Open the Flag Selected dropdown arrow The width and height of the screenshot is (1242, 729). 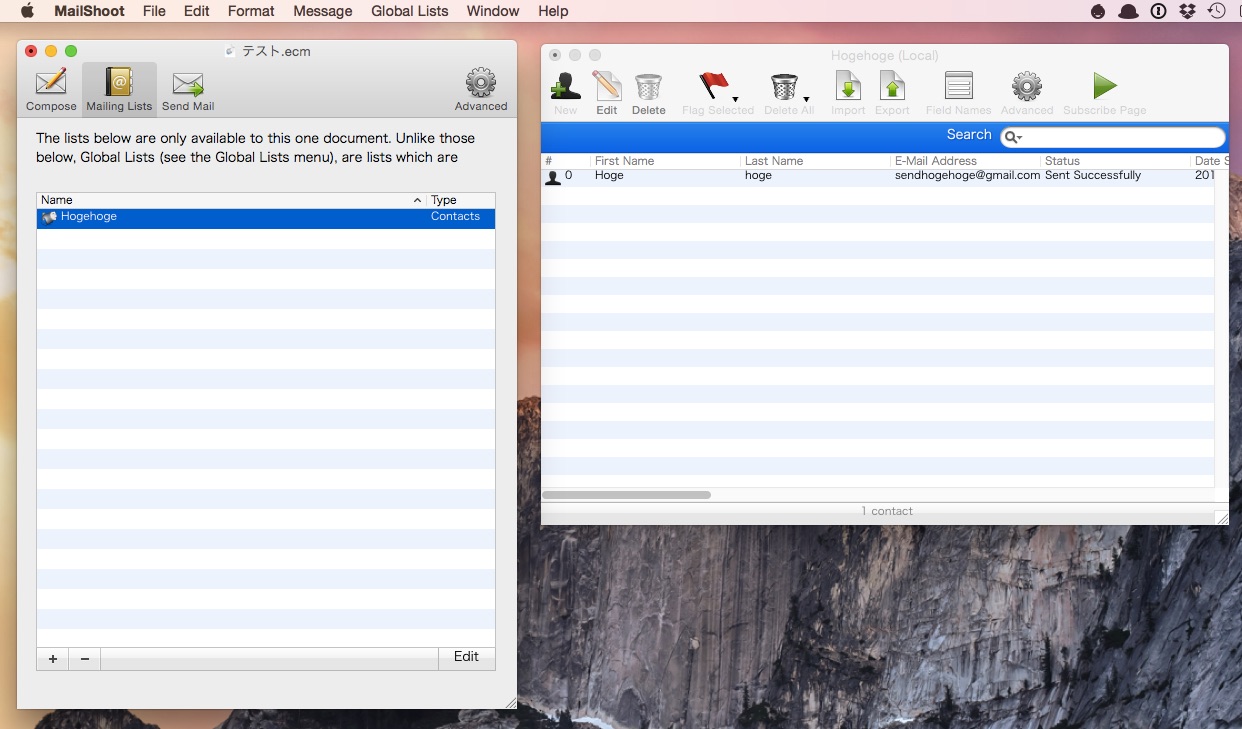coord(736,99)
